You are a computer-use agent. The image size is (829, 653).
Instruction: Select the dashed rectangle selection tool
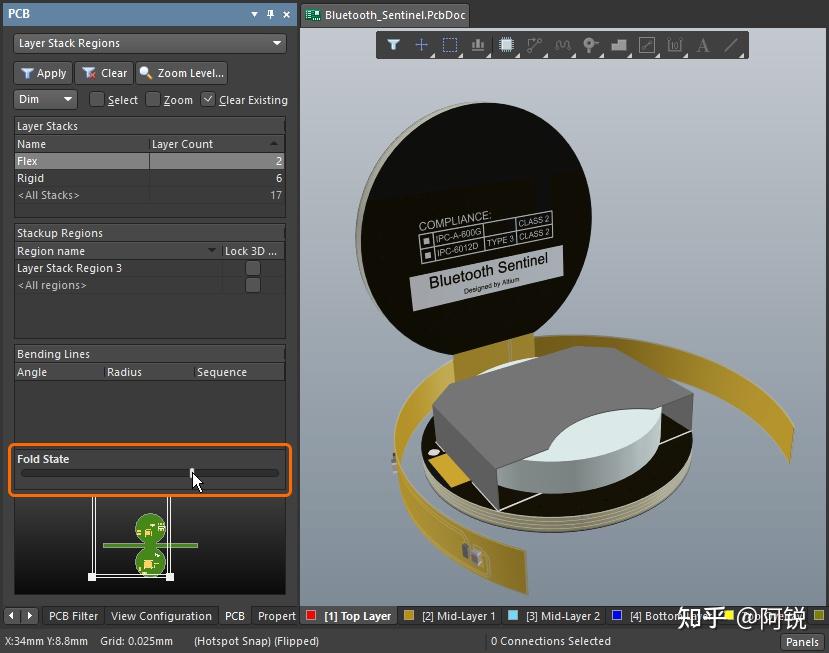pyautogui.click(x=450, y=45)
